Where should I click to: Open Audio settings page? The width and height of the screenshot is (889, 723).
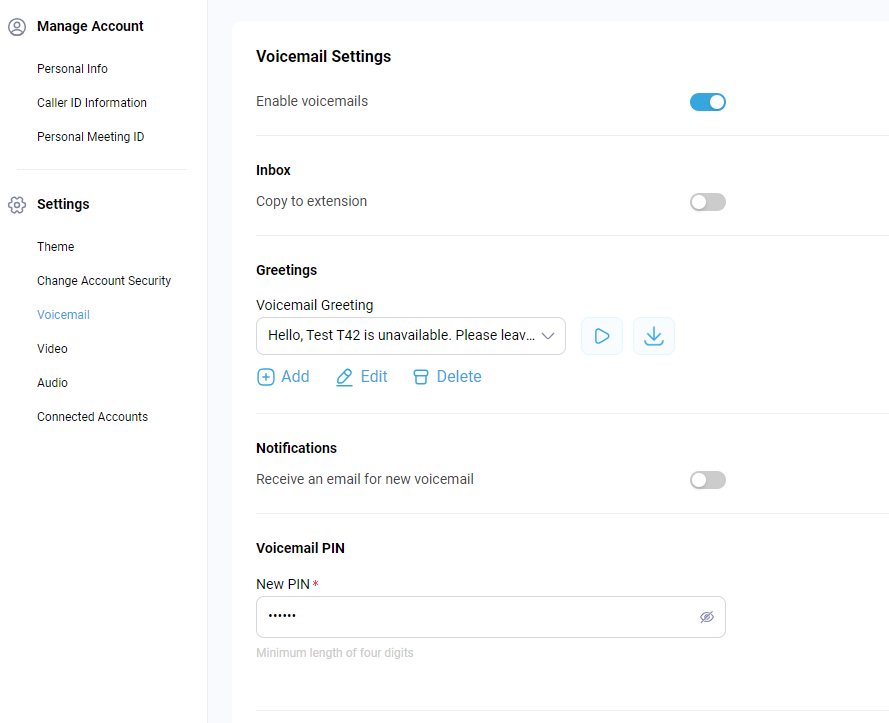(x=52, y=383)
